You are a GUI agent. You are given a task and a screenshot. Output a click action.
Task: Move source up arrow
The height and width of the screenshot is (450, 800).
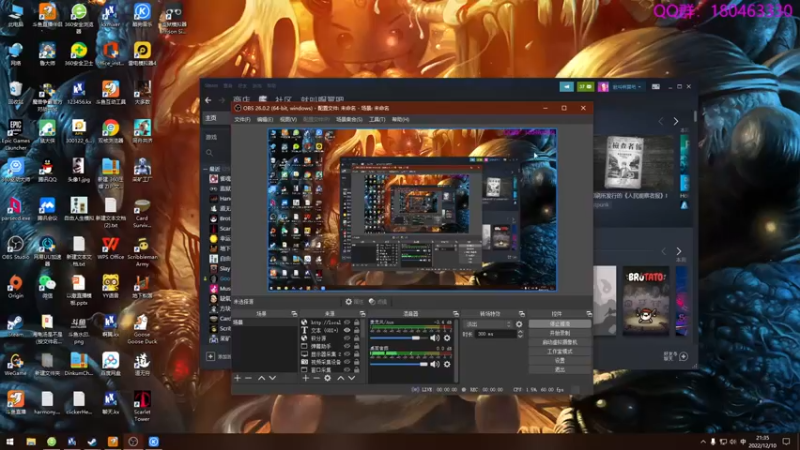point(340,378)
